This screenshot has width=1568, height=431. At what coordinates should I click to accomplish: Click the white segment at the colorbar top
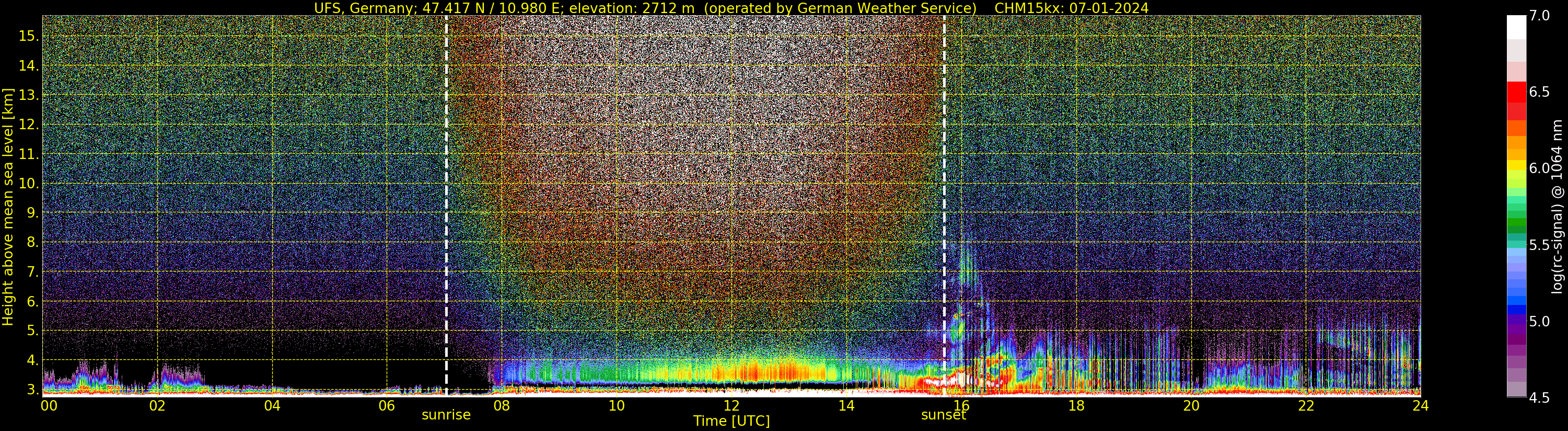[1516, 27]
